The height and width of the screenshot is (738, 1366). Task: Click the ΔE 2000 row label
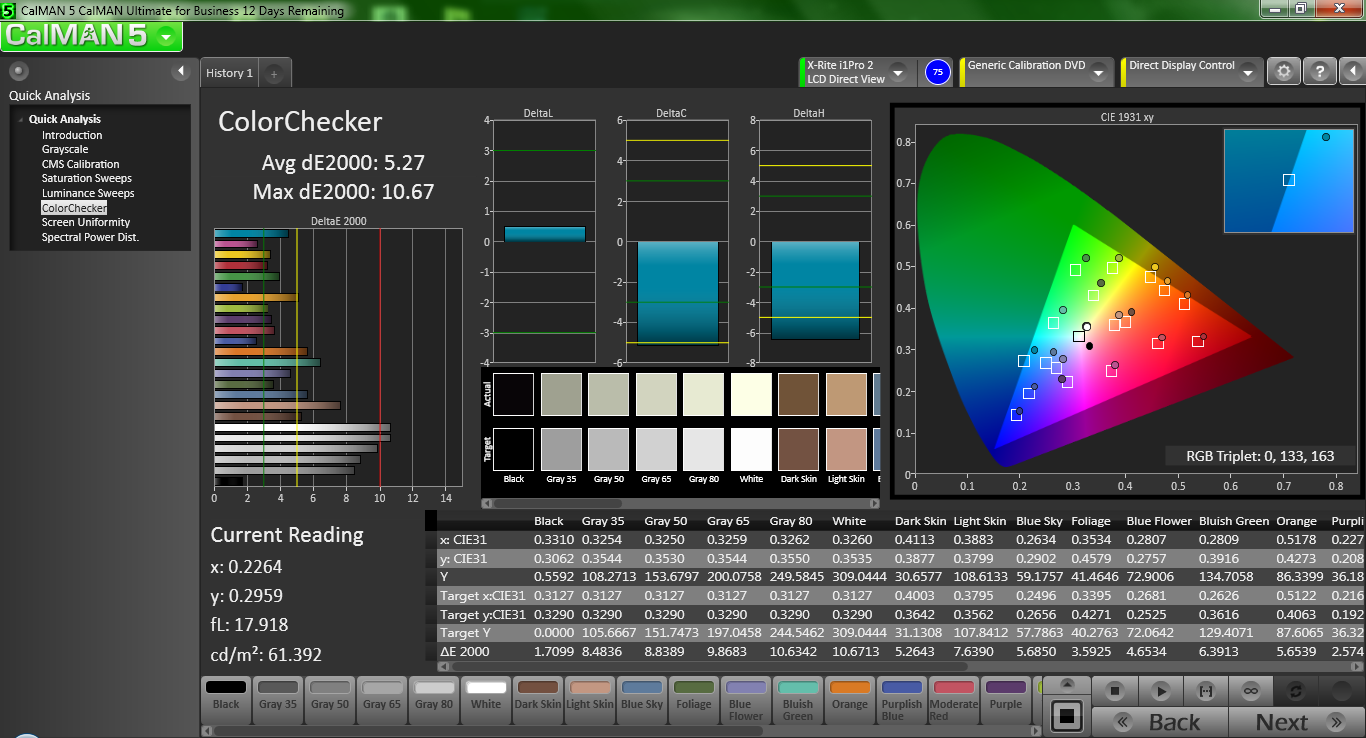(x=464, y=652)
